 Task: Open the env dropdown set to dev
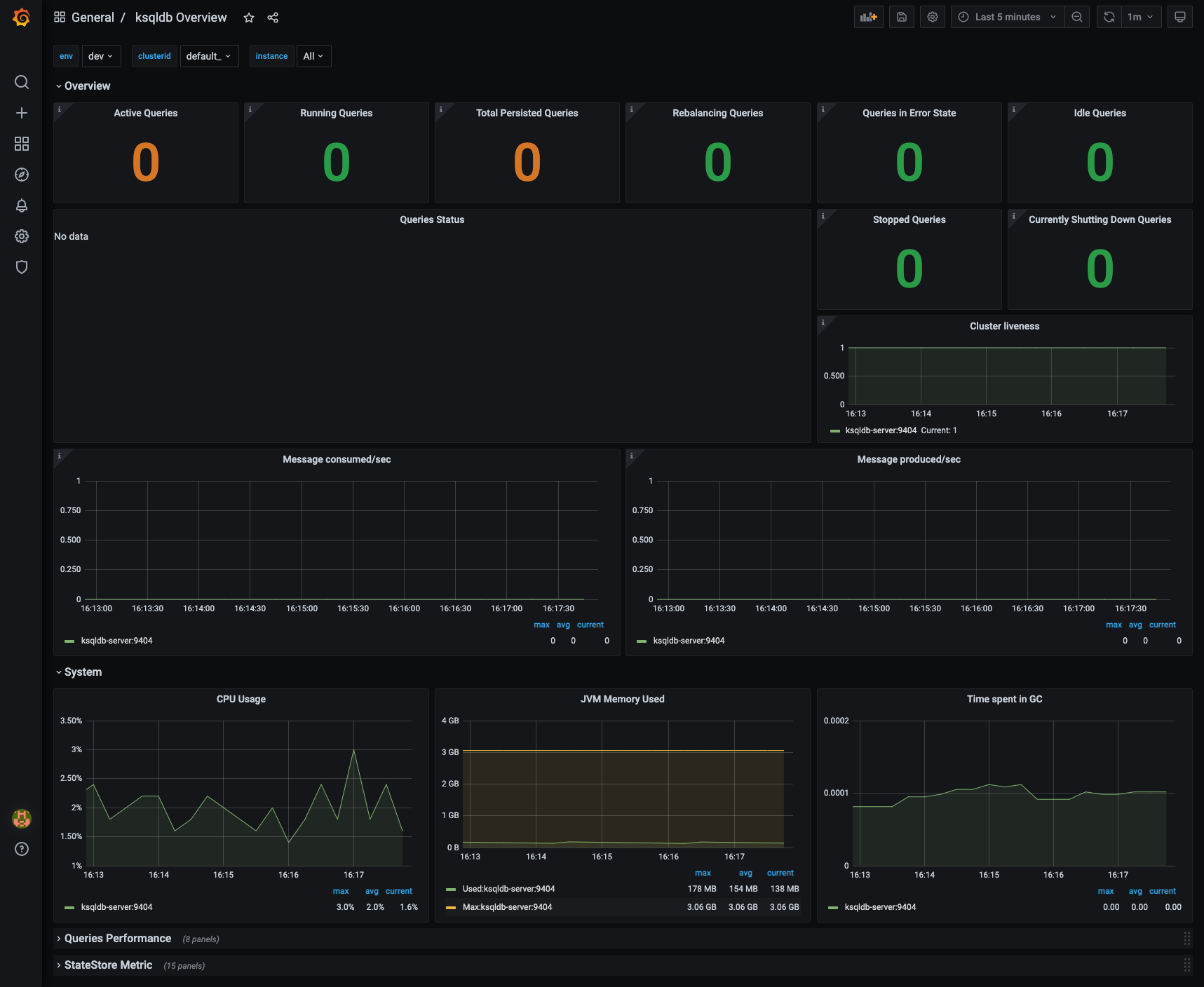coord(101,56)
